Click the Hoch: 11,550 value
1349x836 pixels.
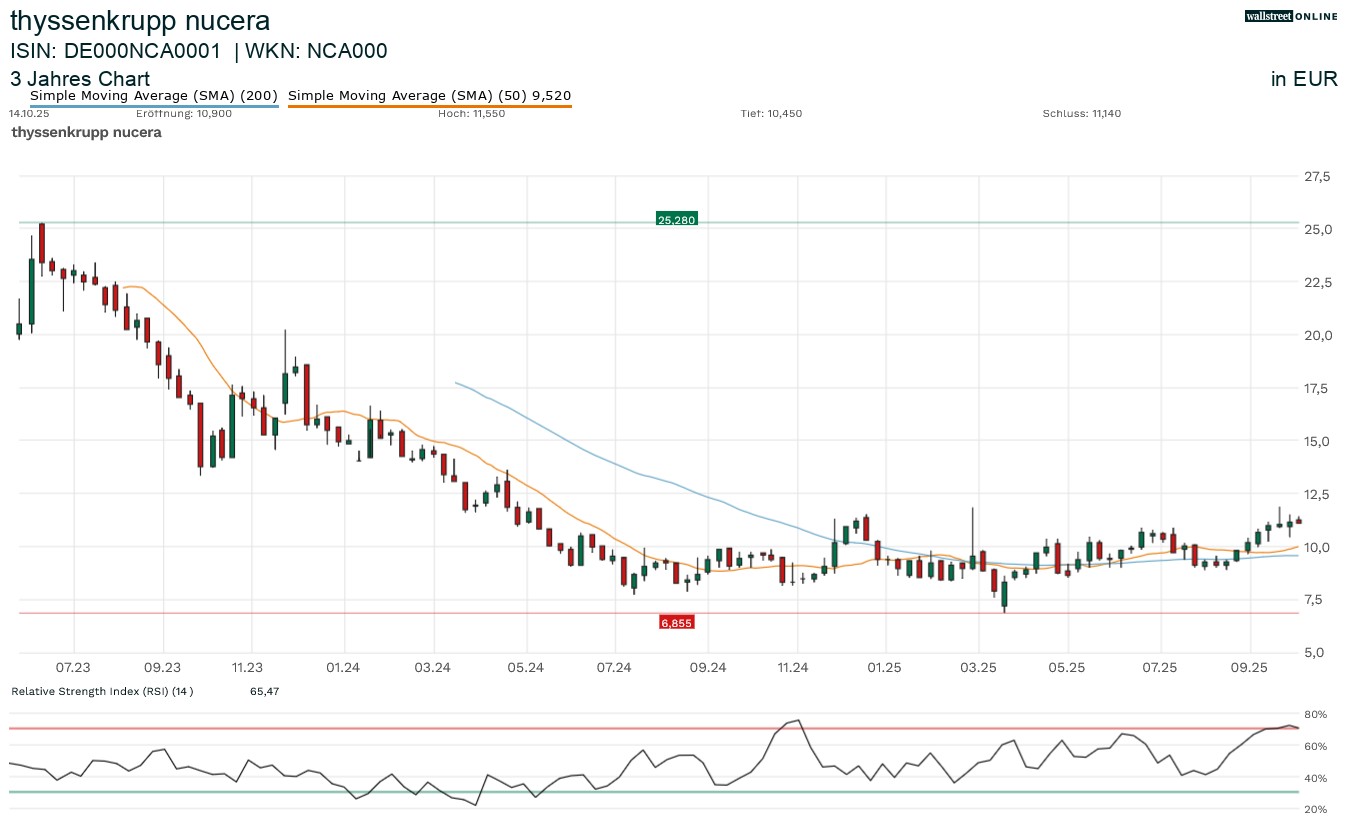pyautogui.click(x=471, y=114)
